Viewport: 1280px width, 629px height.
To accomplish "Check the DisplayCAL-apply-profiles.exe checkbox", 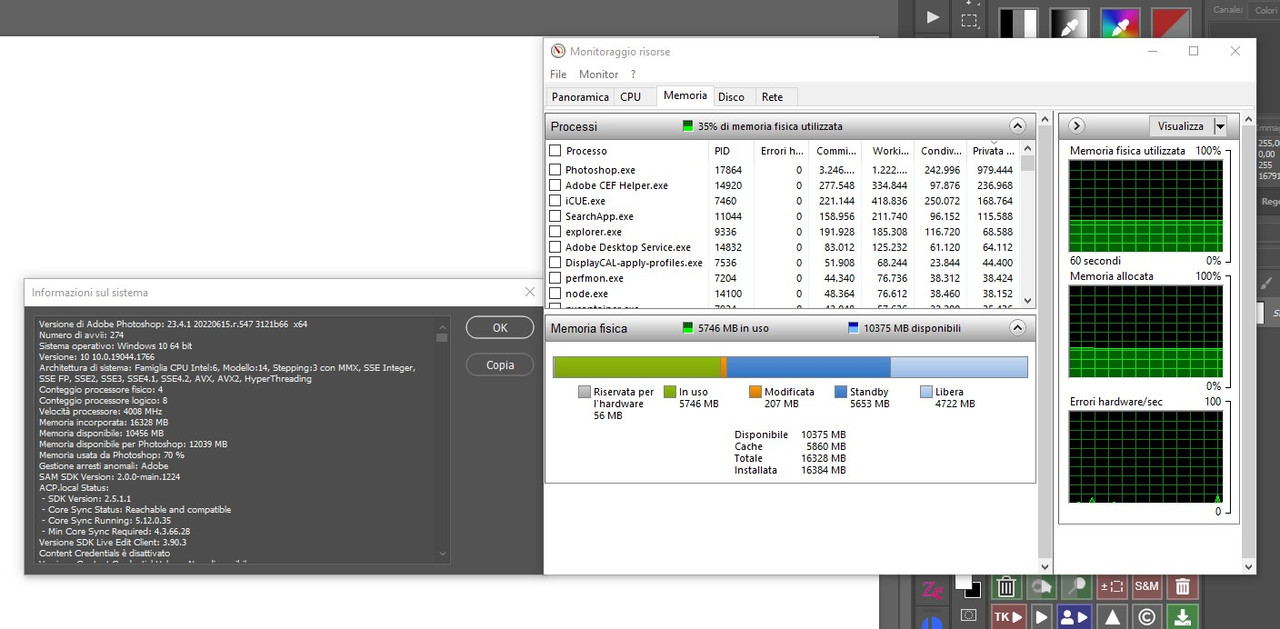I will point(555,263).
